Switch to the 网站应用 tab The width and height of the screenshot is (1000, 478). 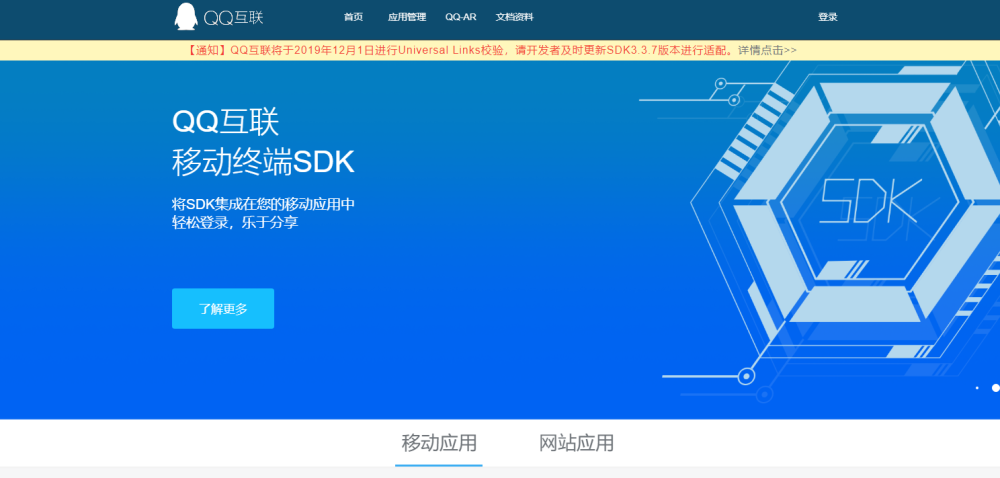tap(576, 443)
